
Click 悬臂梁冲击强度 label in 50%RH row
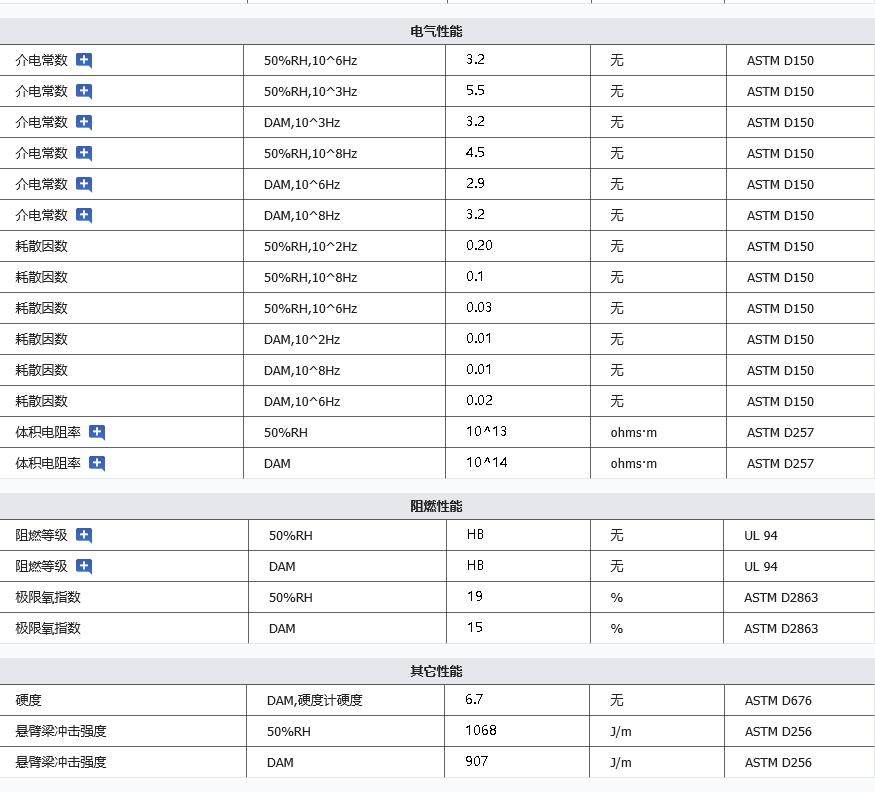(x=61, y=731)
